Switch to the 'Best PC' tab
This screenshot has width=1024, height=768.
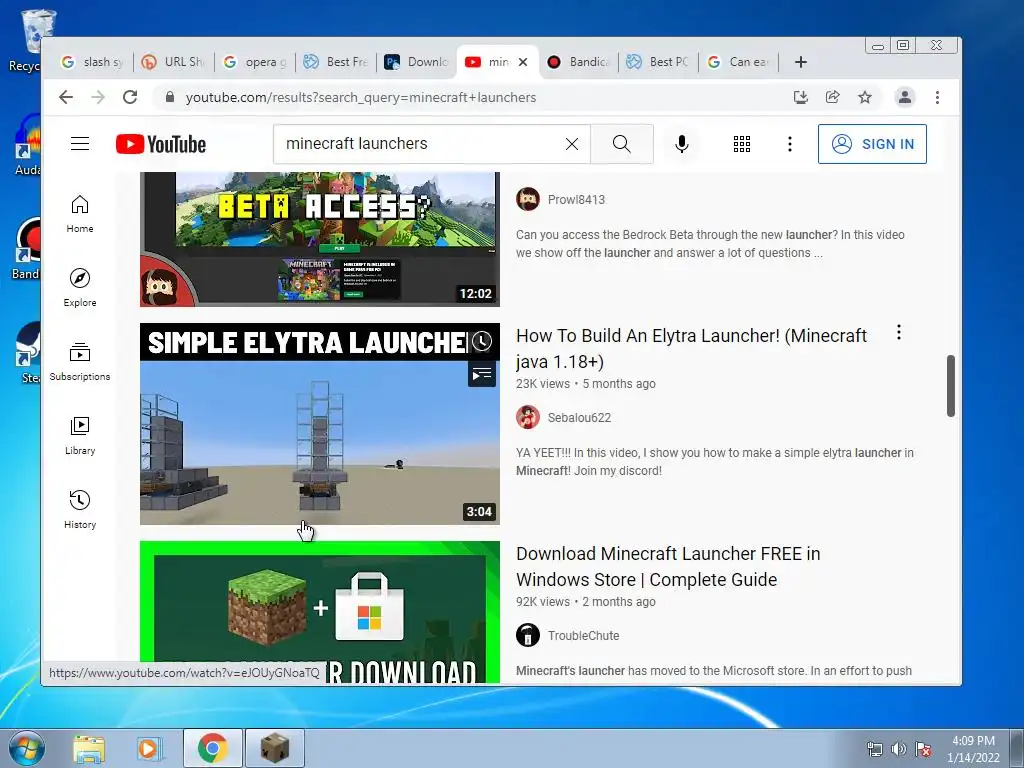(x=658, y=62)
